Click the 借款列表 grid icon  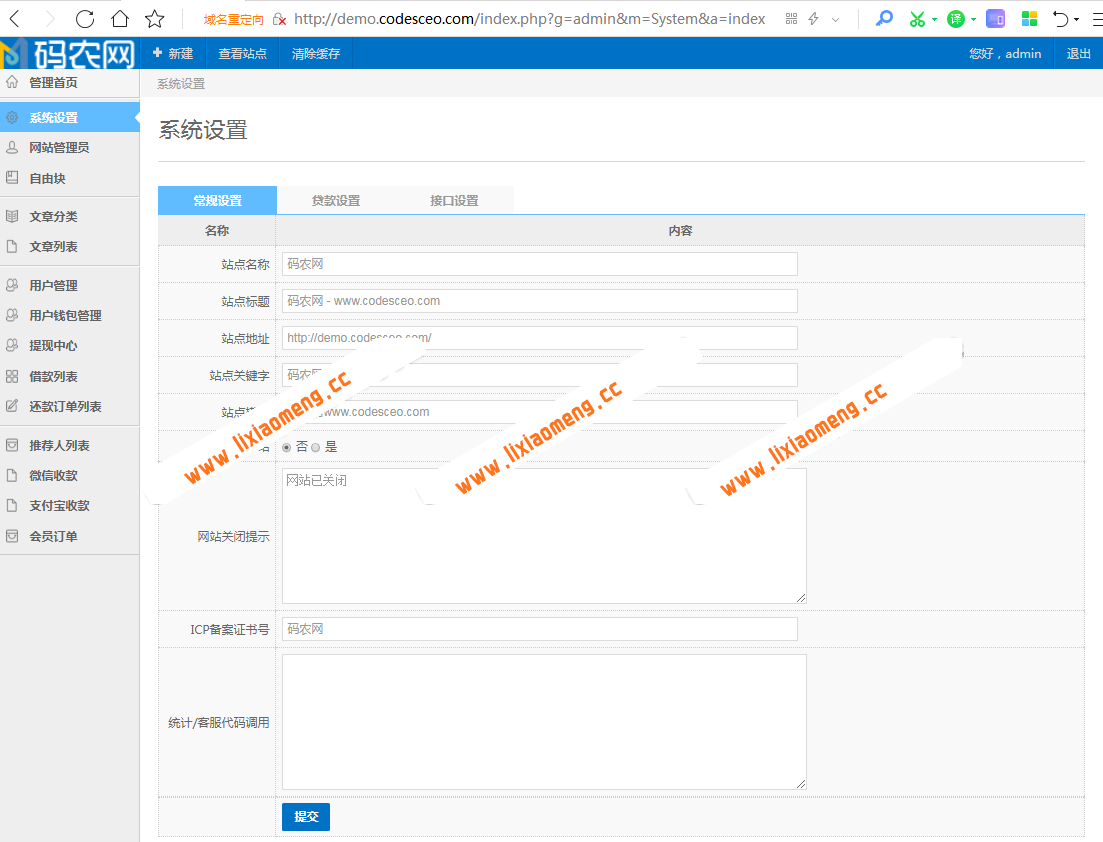pyautogui.click(x=12, y=377)
